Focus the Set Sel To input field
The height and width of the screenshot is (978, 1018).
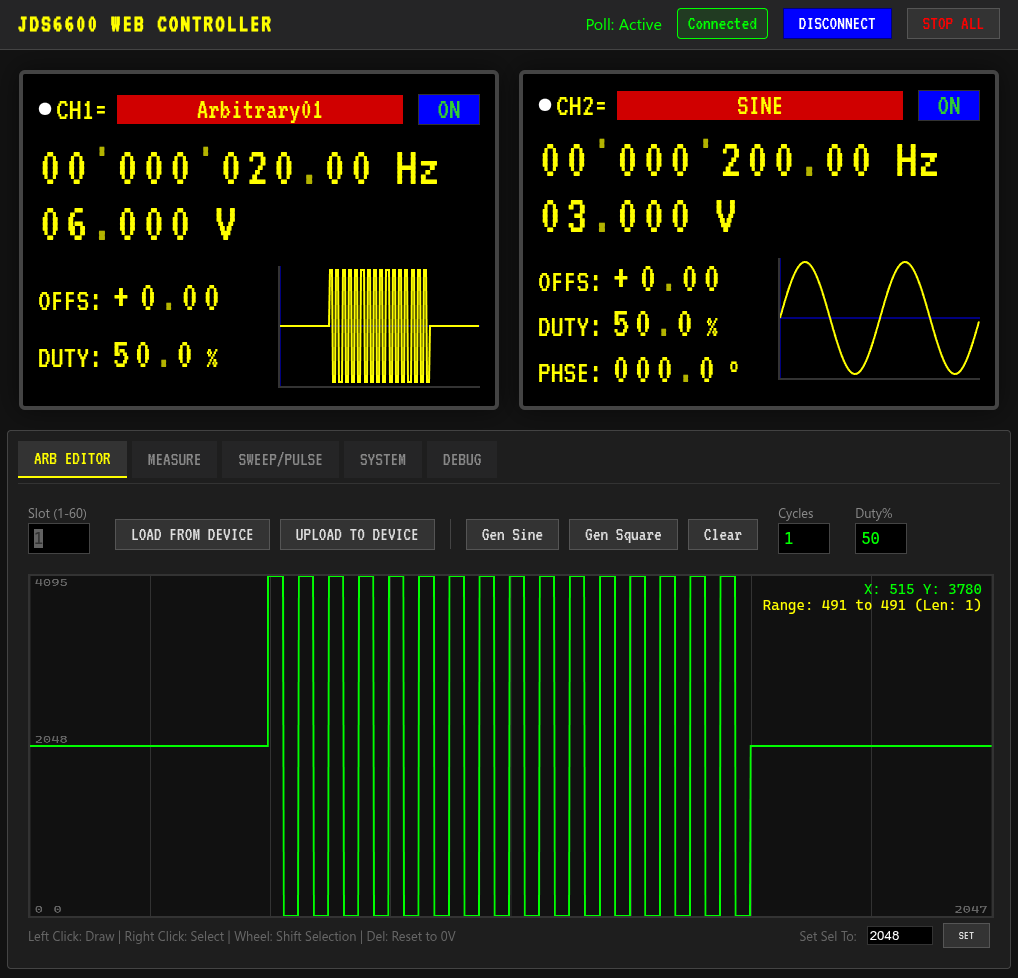point(899,936)
